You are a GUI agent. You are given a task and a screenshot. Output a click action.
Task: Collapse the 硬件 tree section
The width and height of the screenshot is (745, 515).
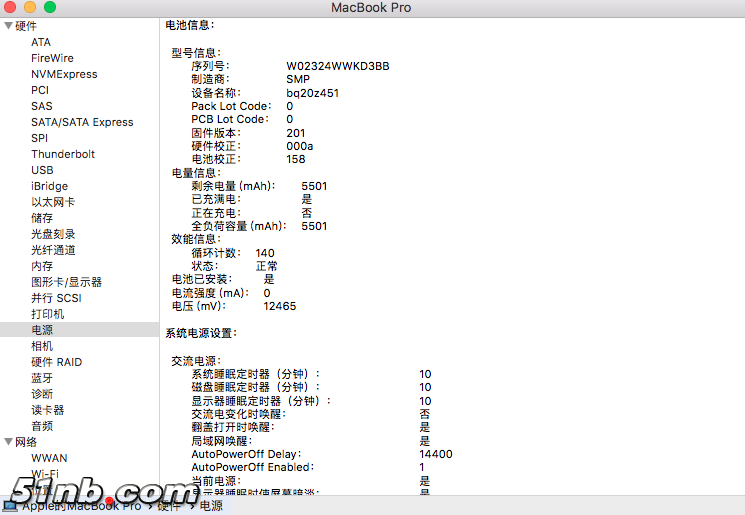pos(8,26)
